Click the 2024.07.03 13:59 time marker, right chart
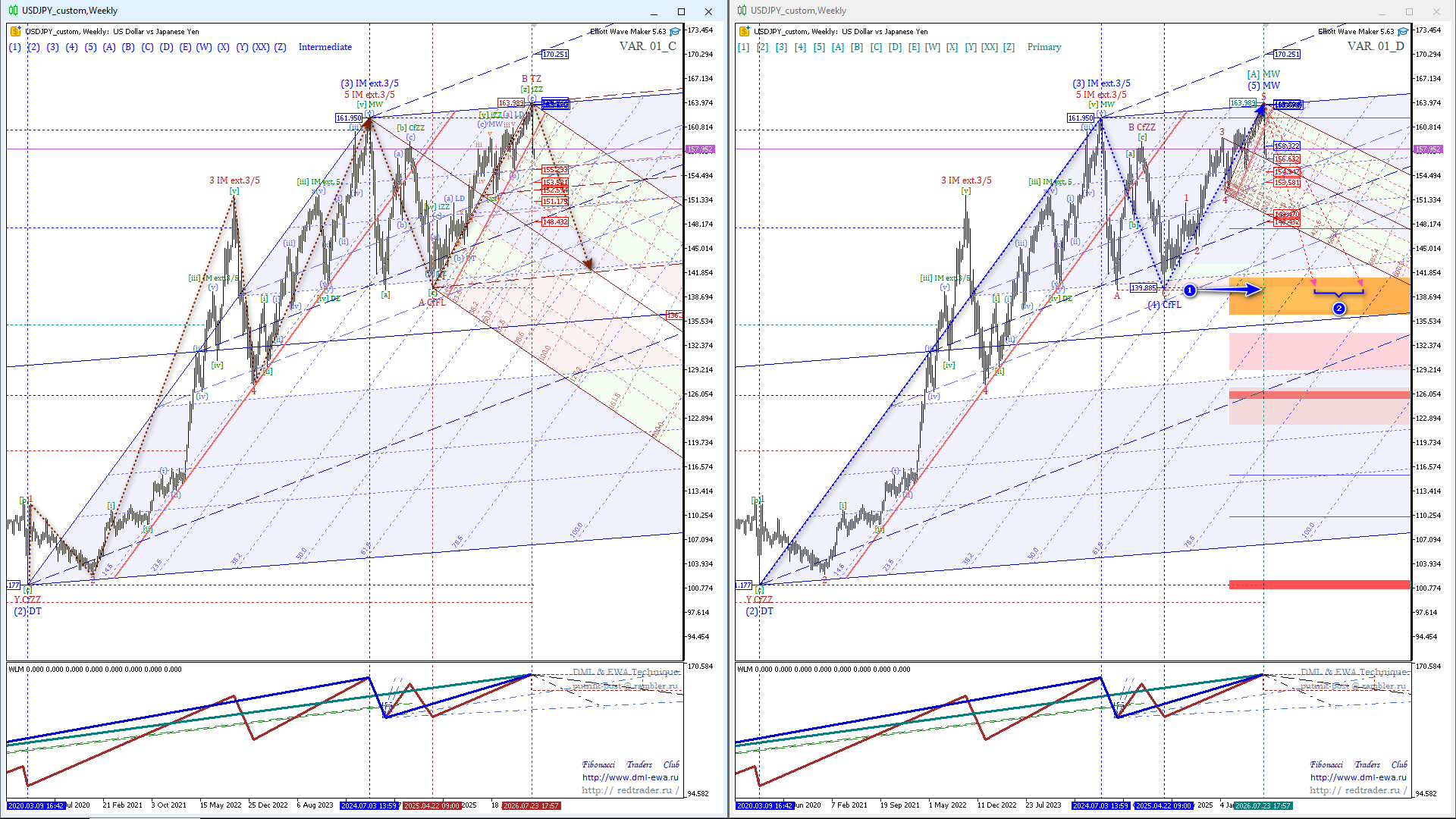Screen dimensions: 1456x819 point(1100,805)
